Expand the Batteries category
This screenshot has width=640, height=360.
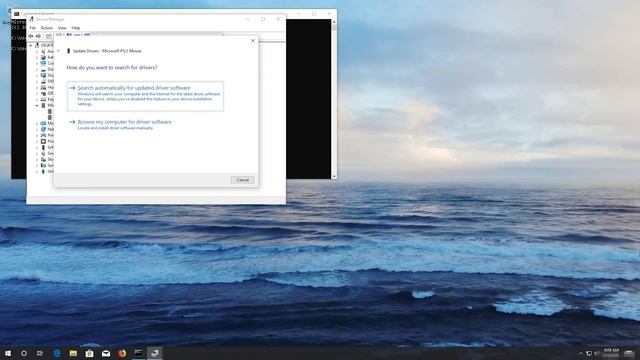[37, 58]
